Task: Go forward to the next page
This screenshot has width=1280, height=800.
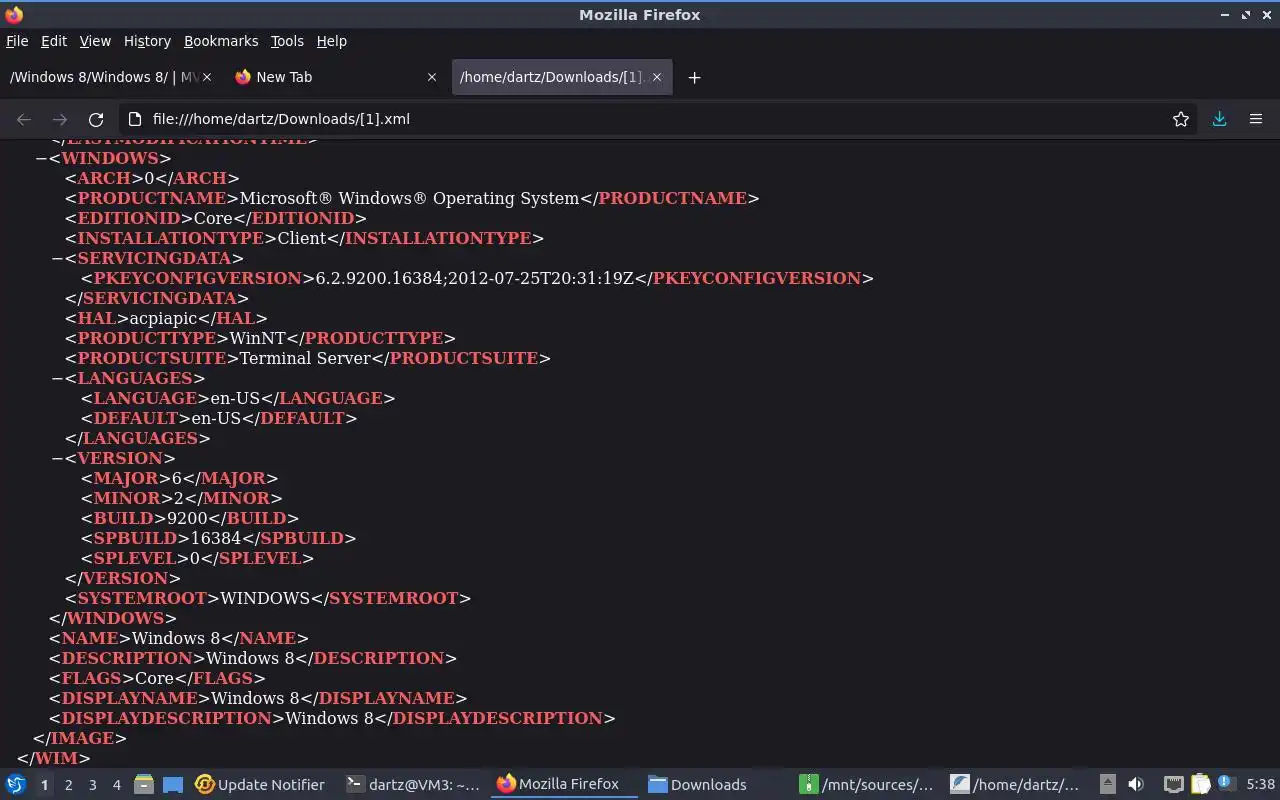Action: 60,119
